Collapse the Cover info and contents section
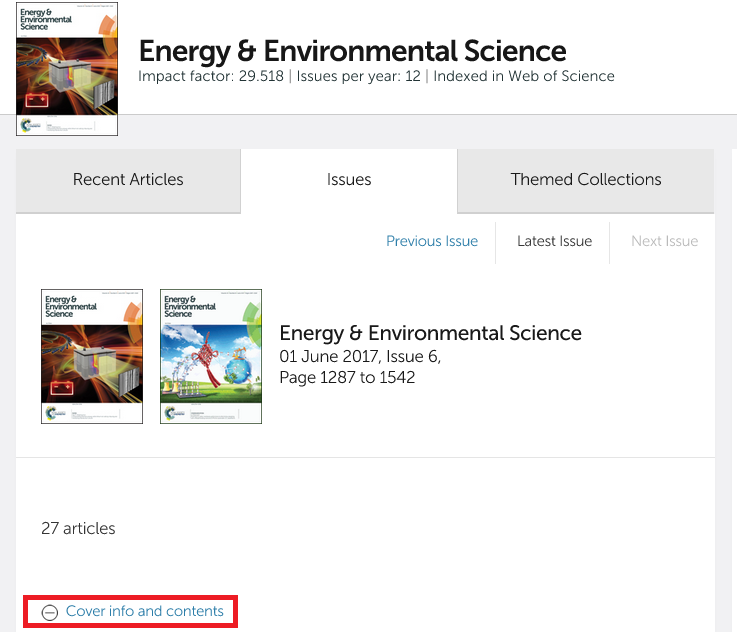The height and width of the screenshot is (632, 737). pyautogui.click(x=144, y=611)
